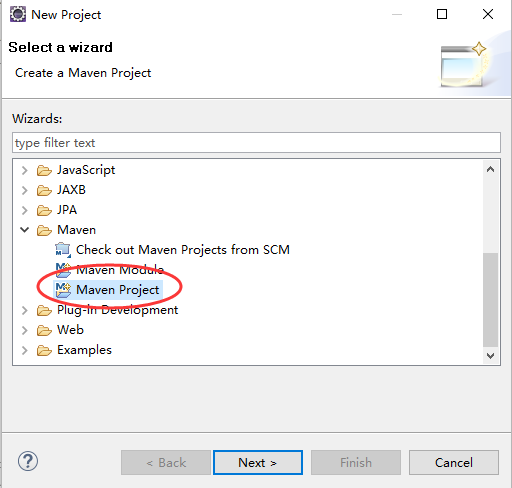Image resolution: width=512 pixels, height=488 pixels.
Task: Open help with the question mark icon
Action: (28, 461)
